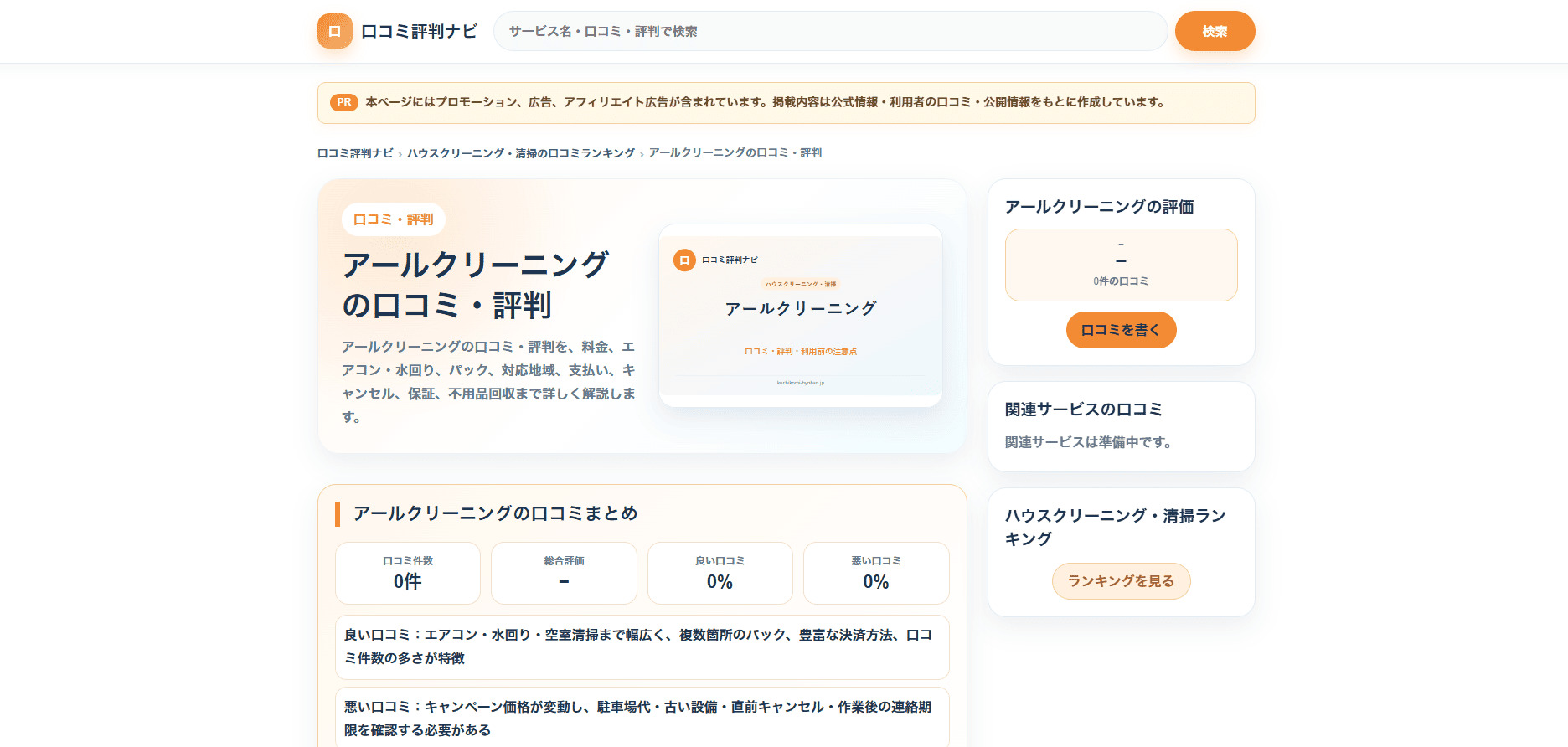Viewport: 1568px width, 747px height.
Task: Click the 良い口コミ 0% stat card
Action: (x=720, y=573)
